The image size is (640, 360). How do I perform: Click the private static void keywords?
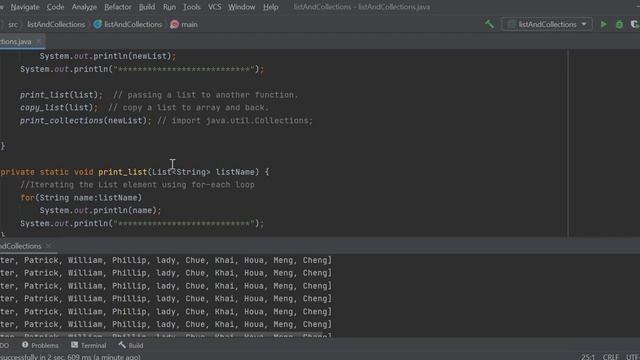[47, 172]
